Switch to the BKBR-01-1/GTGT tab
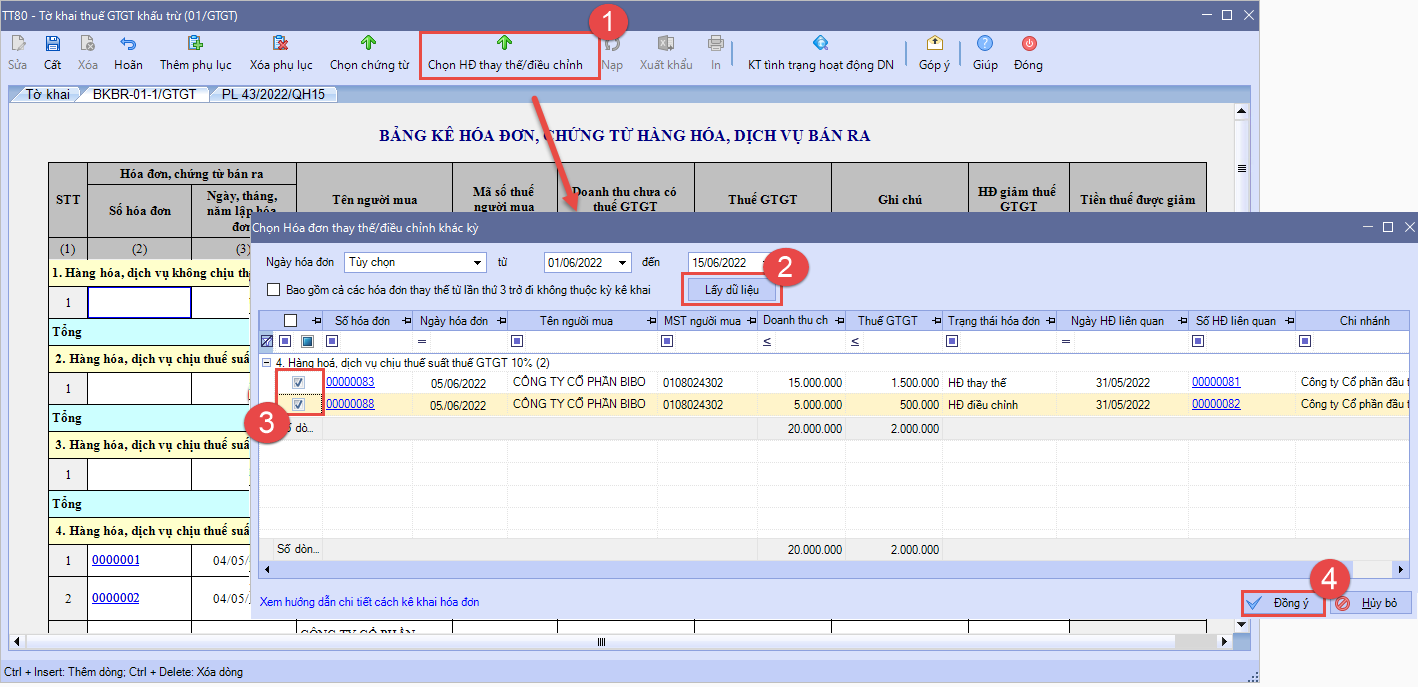The image size is (1418, 687). pos(144,95)
